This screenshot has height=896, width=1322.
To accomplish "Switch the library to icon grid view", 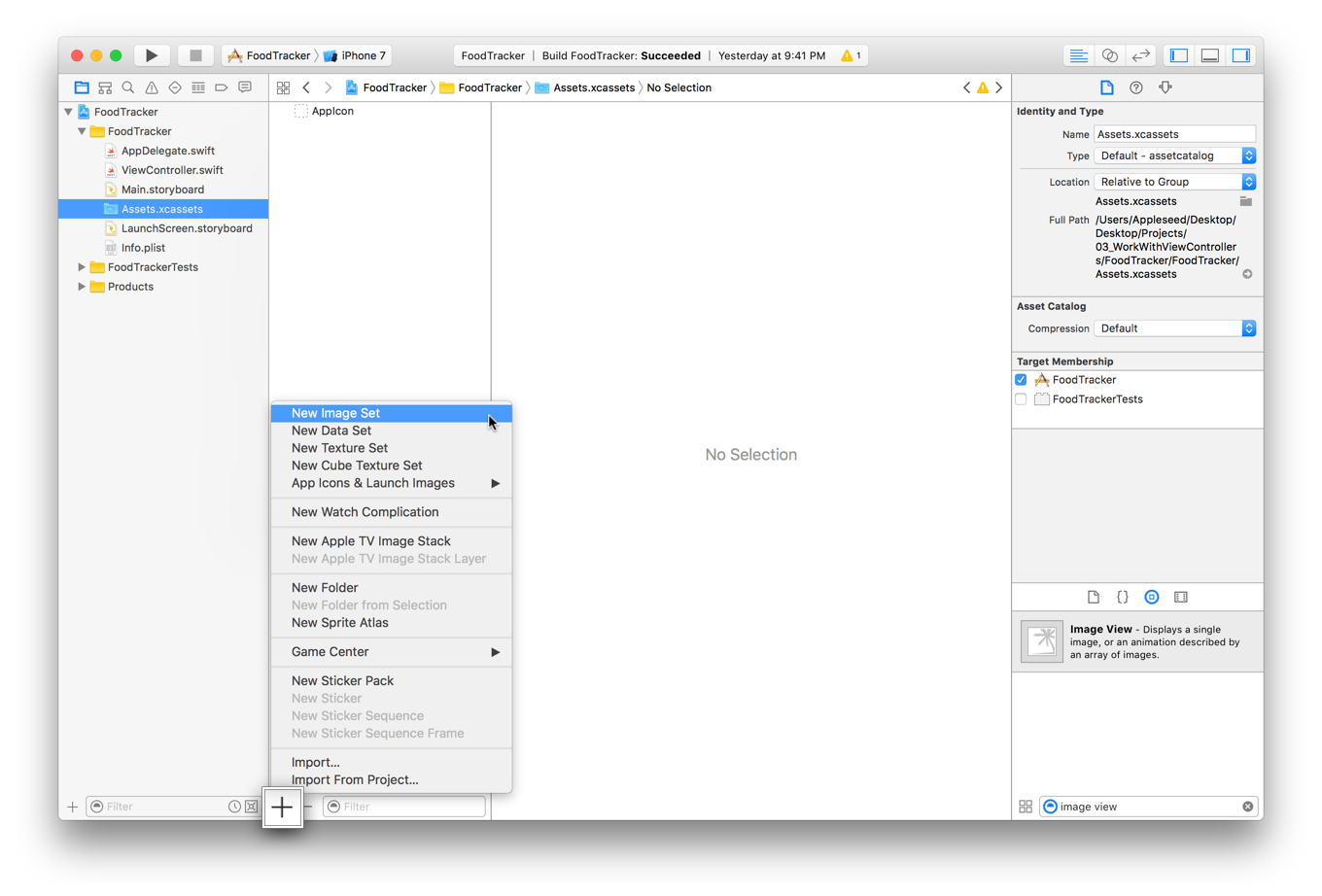I will click(x=1026, y=807).
